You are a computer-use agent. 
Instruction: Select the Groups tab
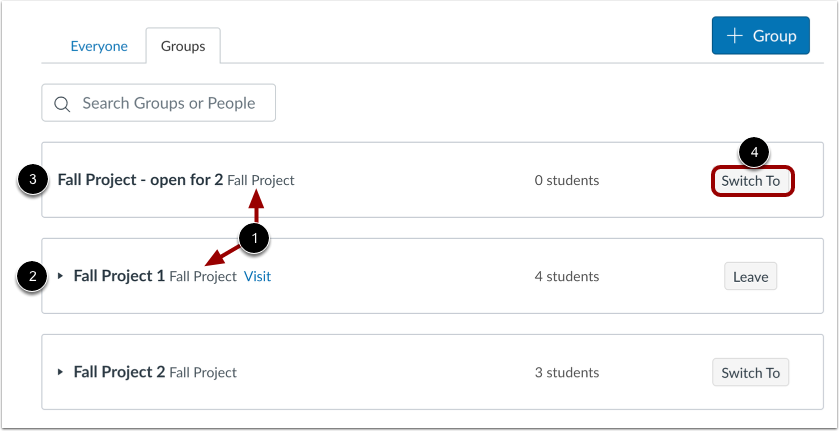point(183,46)
